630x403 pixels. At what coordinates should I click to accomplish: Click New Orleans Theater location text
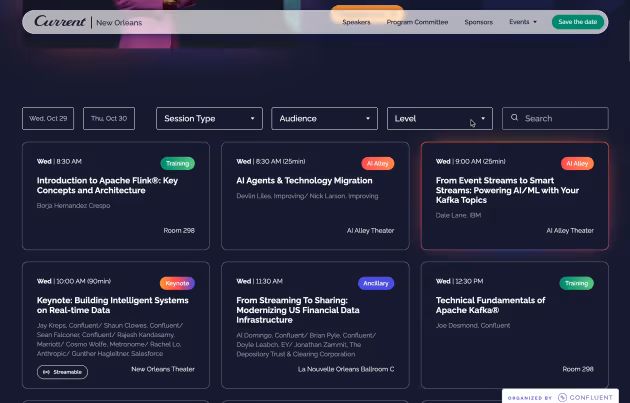163,369
